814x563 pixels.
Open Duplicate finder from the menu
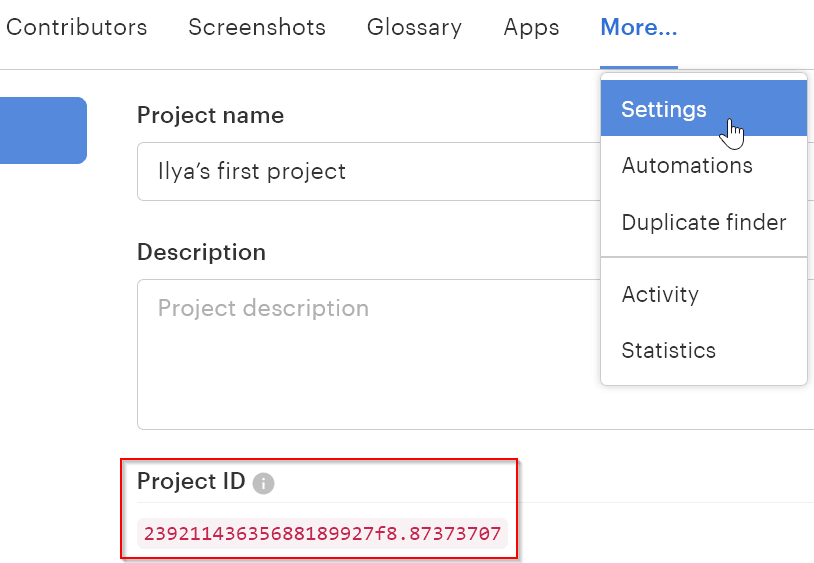pos(703,222)
